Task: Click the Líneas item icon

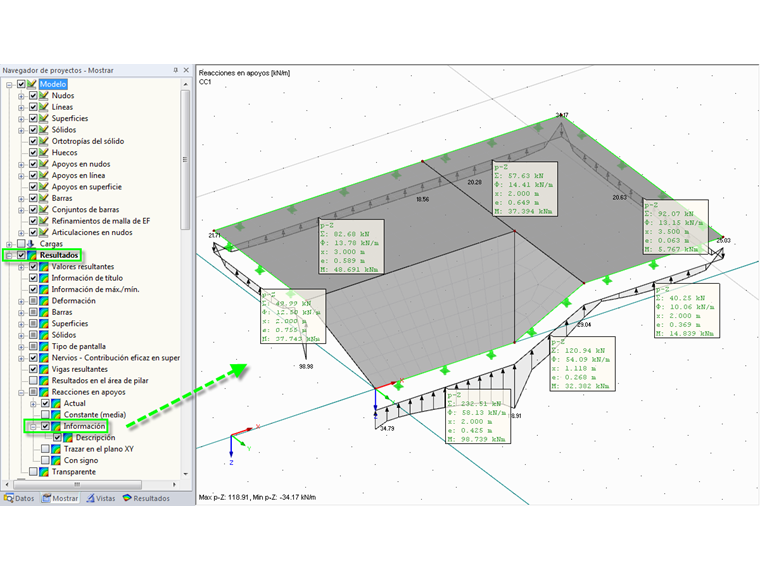Action: pyautogui.click(x=44, y=107)
